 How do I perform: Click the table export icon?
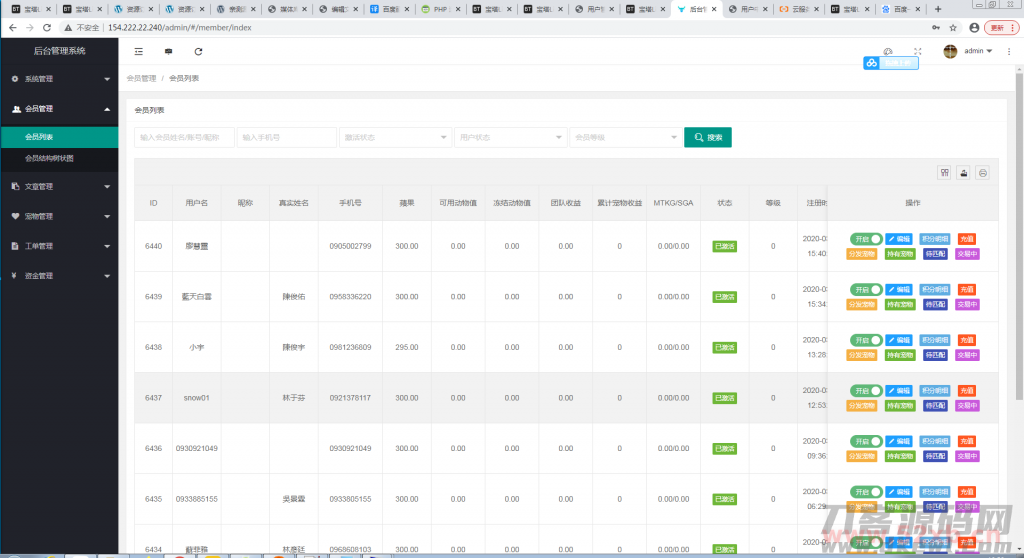pos(963,172)
